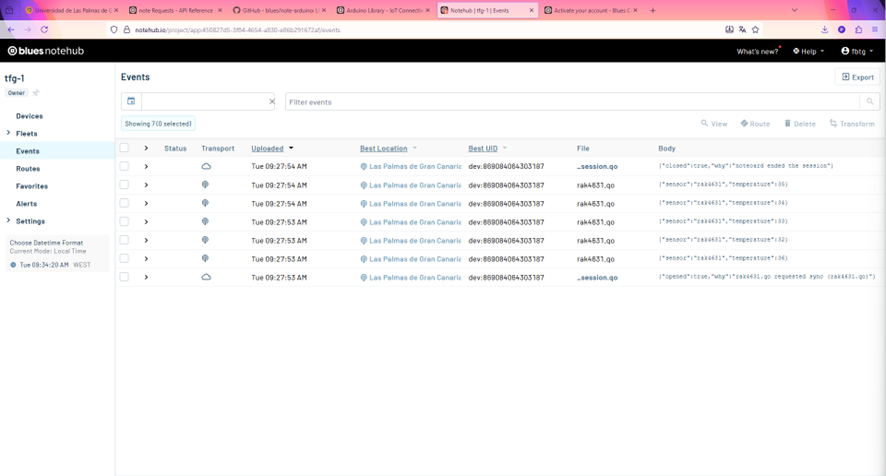Expand the temperature 33 event row
Screen dimensions: 886x476
(x=146, y=222)
